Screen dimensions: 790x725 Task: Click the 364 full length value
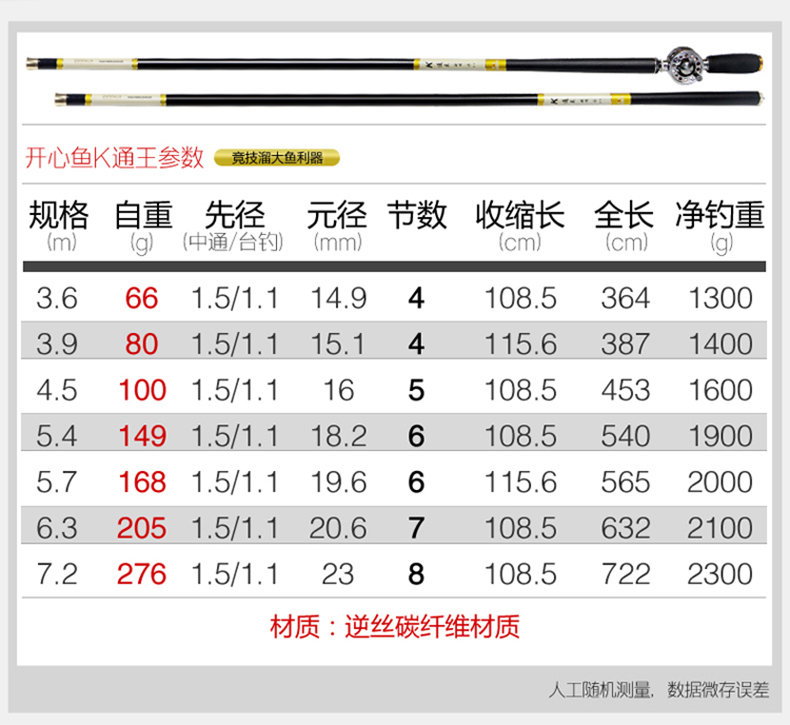pos(625,298)
